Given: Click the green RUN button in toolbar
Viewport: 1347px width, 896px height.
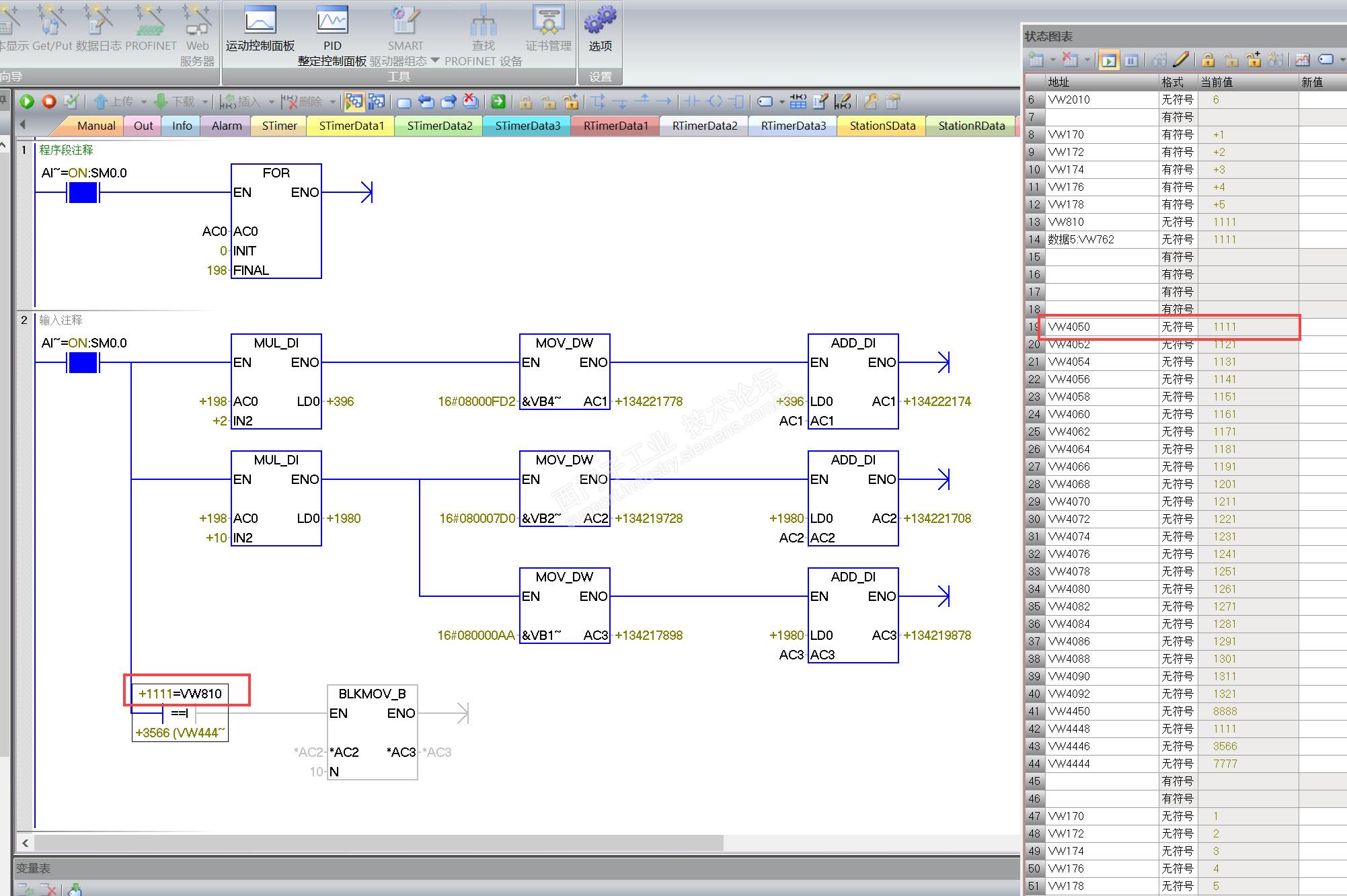Looking at the screenshot, I should pos(27,101).
